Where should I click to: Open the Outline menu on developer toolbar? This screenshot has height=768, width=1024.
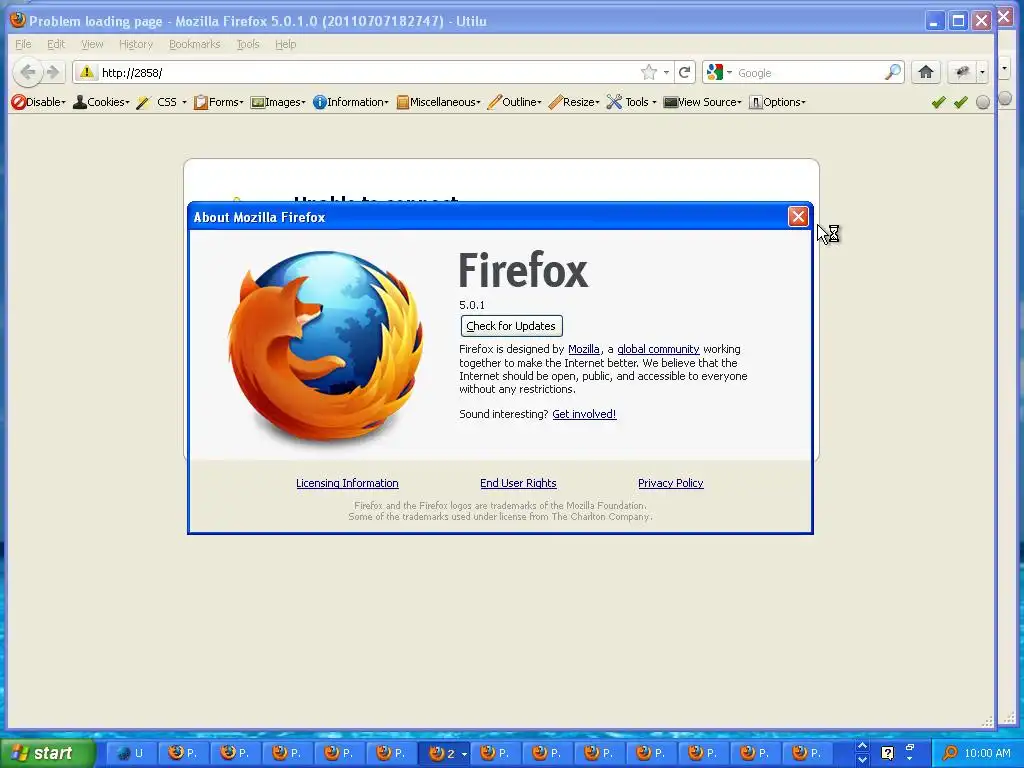tap(515, 102)
